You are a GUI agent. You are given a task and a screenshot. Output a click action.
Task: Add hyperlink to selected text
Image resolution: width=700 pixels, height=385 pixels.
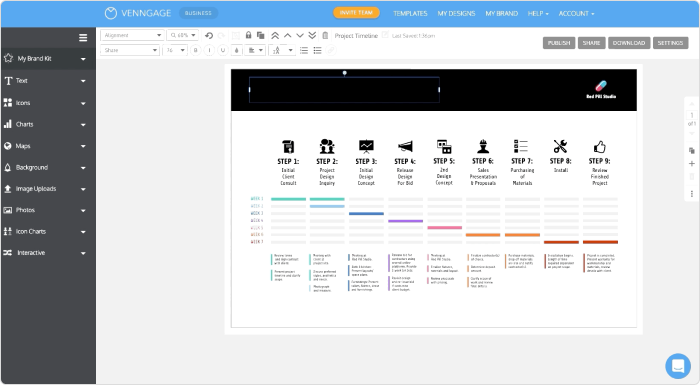331,50
